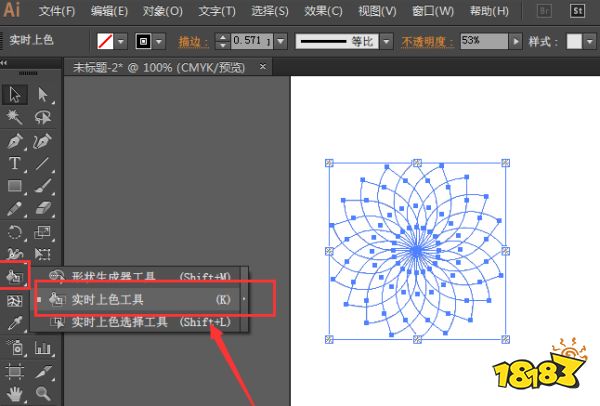The height and width of the screenshot is (406, 600).
Task: Select the Rectangle tool
Action: (15, 187)
